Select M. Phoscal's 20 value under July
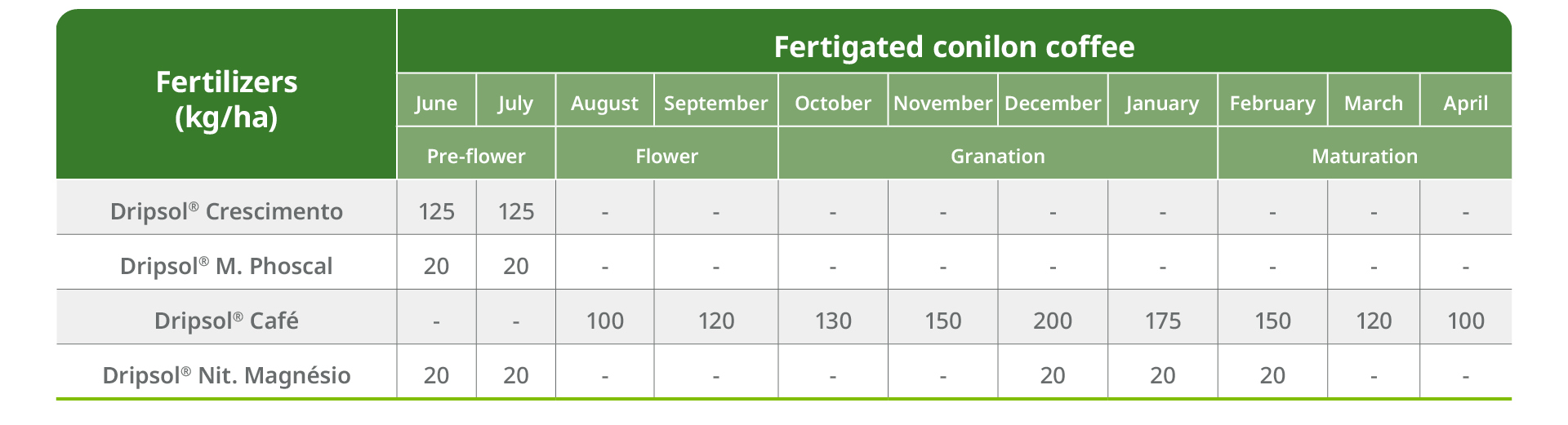1568x425 pixels. tap(515, 266)
